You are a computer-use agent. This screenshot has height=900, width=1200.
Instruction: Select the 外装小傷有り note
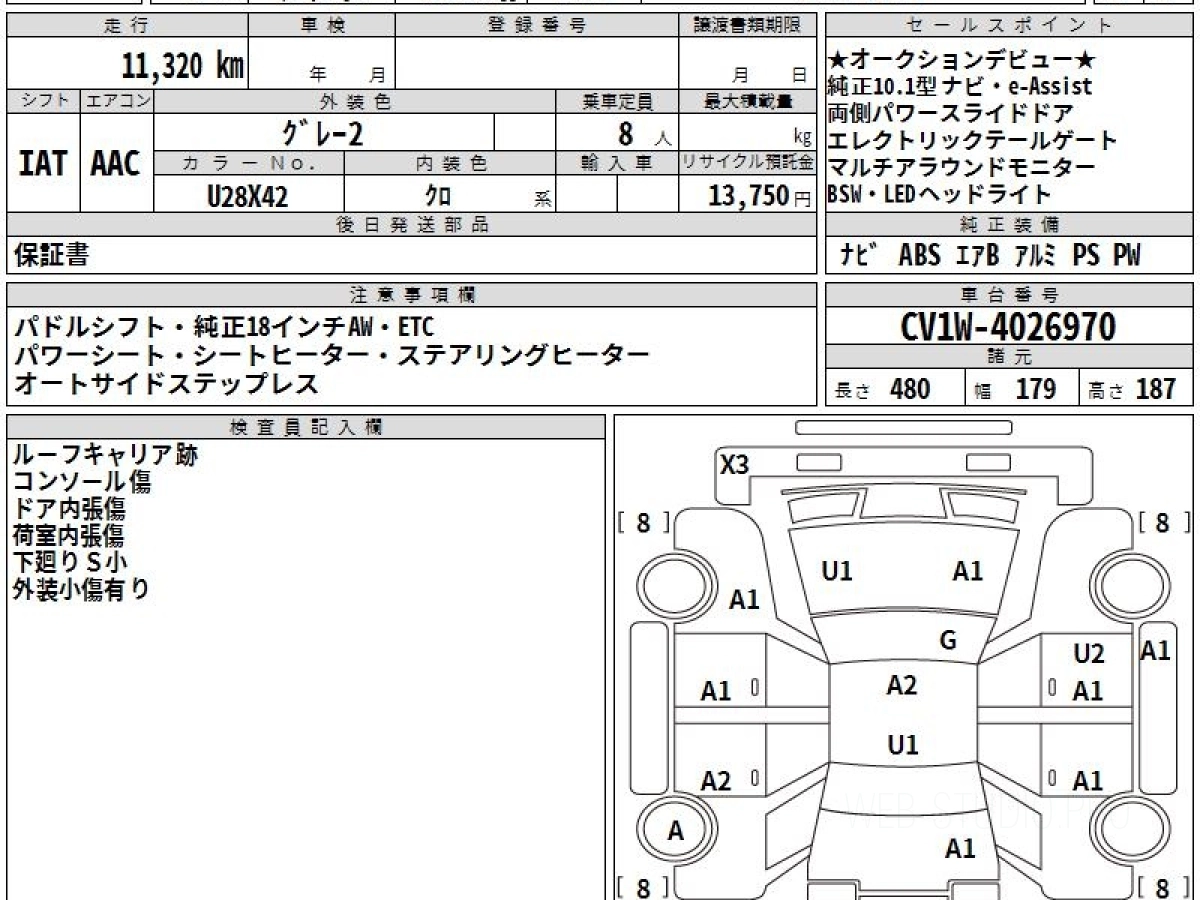click(x=81, y=589)
